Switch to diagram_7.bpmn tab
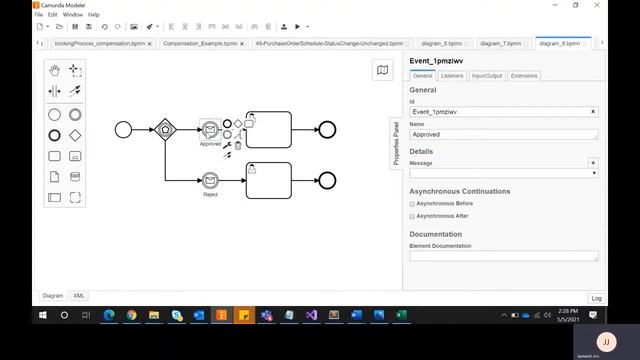Image resolution: width=640 pixels, height=360 pixels. pyautogui.click(x=501, y=44)
